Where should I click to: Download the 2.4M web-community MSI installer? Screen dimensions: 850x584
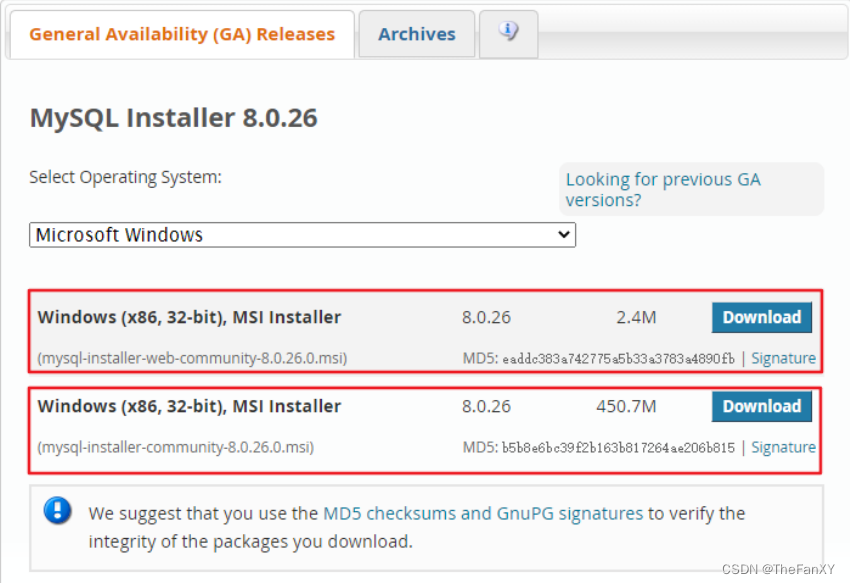click(762, 317)
